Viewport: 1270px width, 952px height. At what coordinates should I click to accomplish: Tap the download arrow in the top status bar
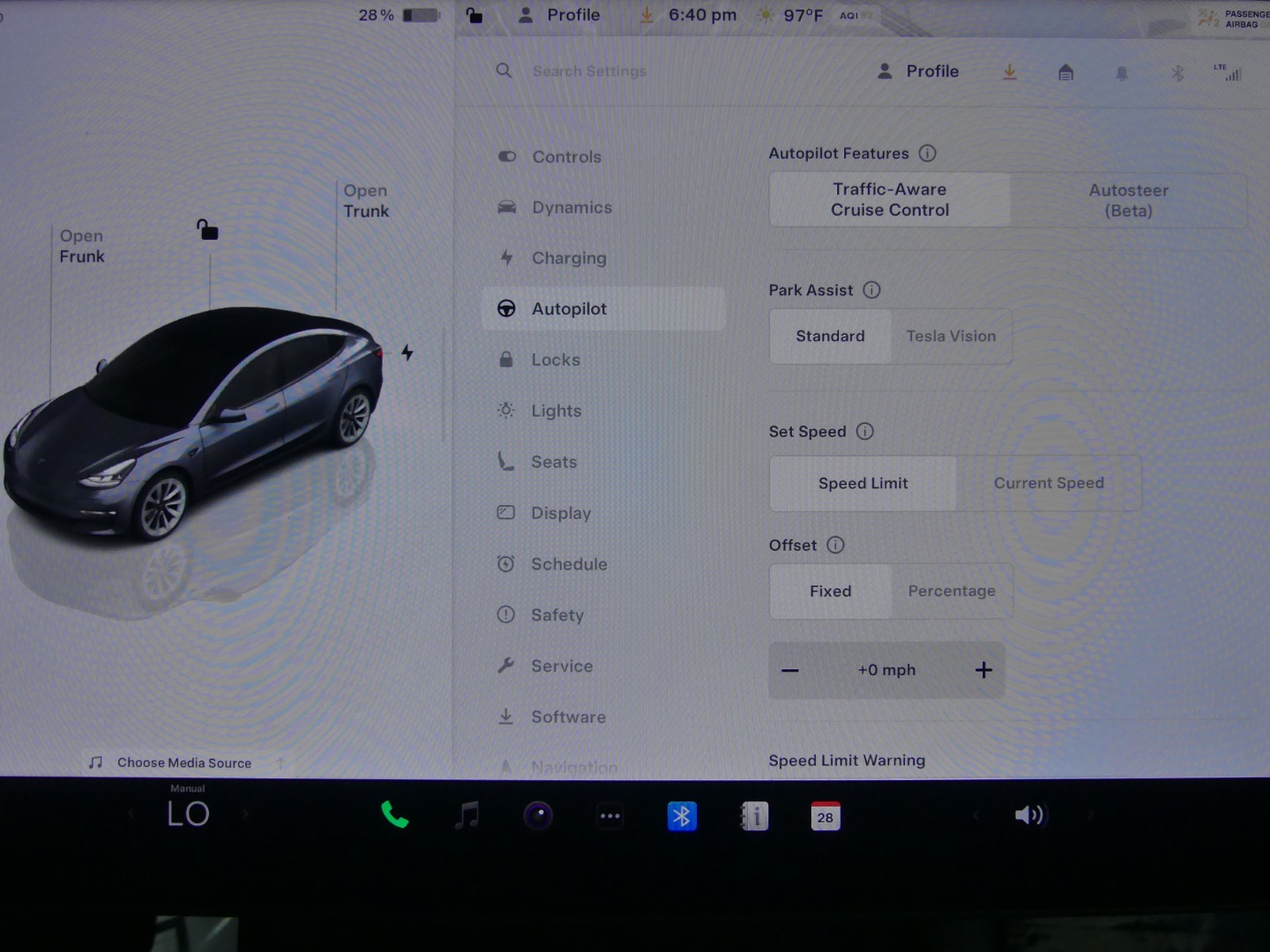646,15
